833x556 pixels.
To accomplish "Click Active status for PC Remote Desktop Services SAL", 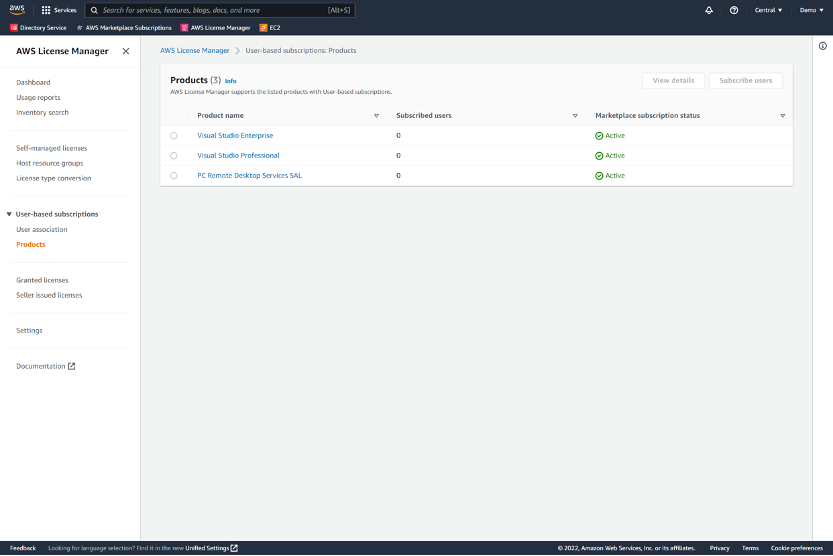I will pyautogui.click(x=610, y=176).
